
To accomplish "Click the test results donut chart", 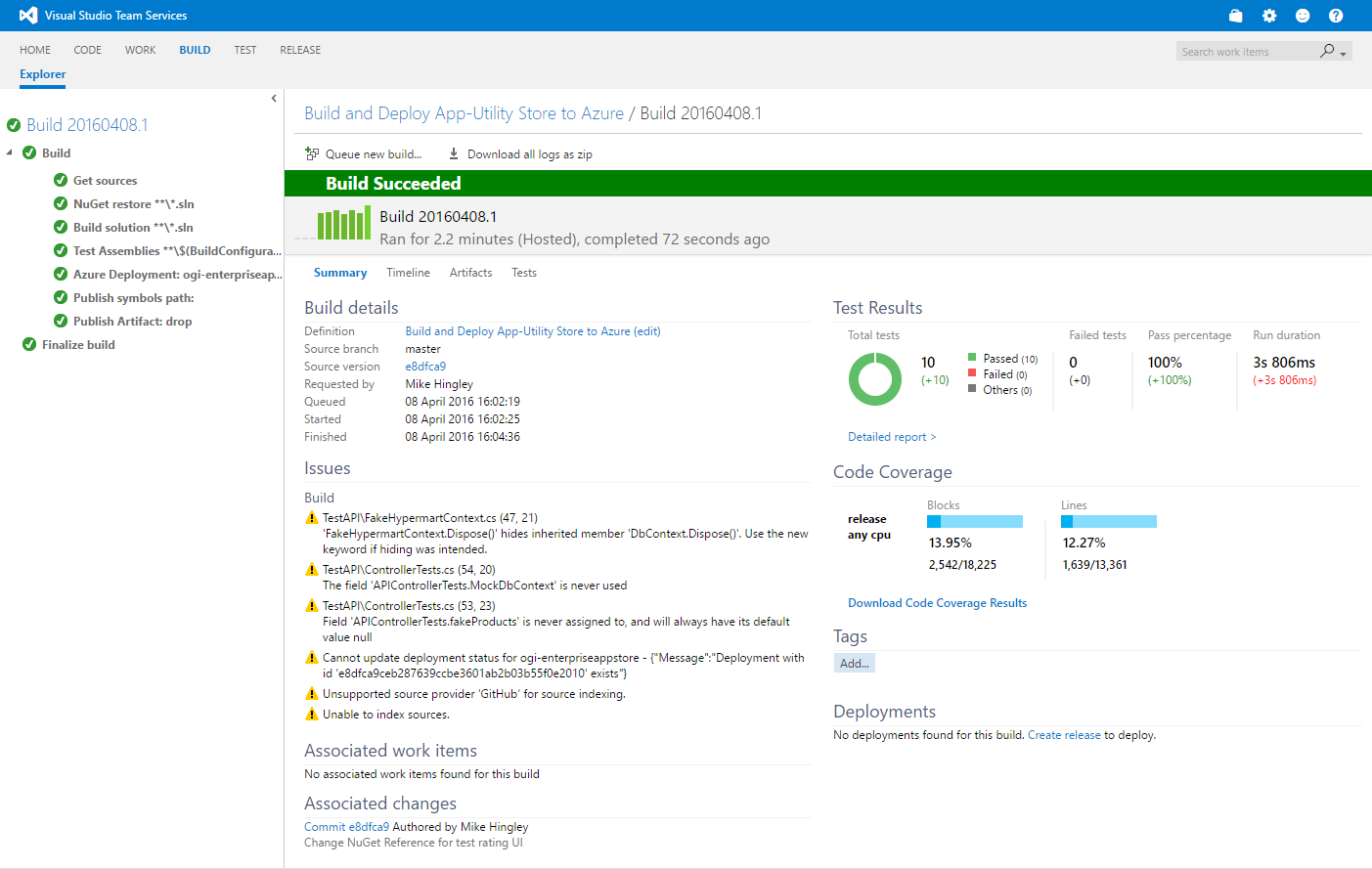I will click(874, 379).
